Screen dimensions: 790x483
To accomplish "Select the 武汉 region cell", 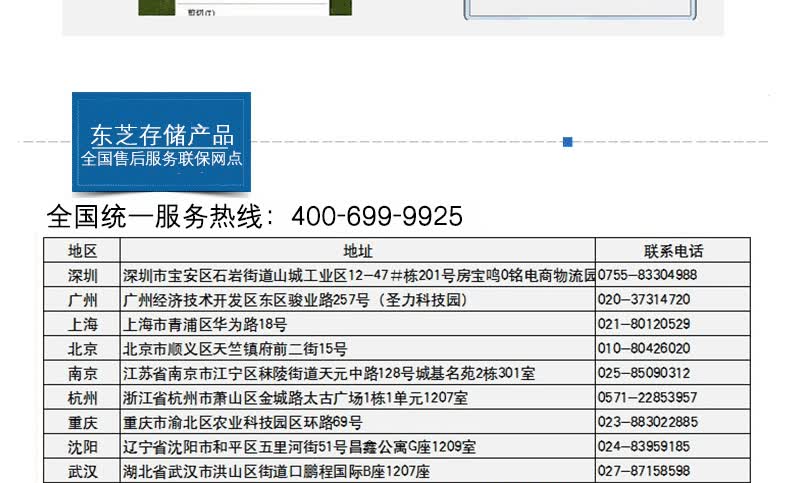I will (x=82, y=471).
